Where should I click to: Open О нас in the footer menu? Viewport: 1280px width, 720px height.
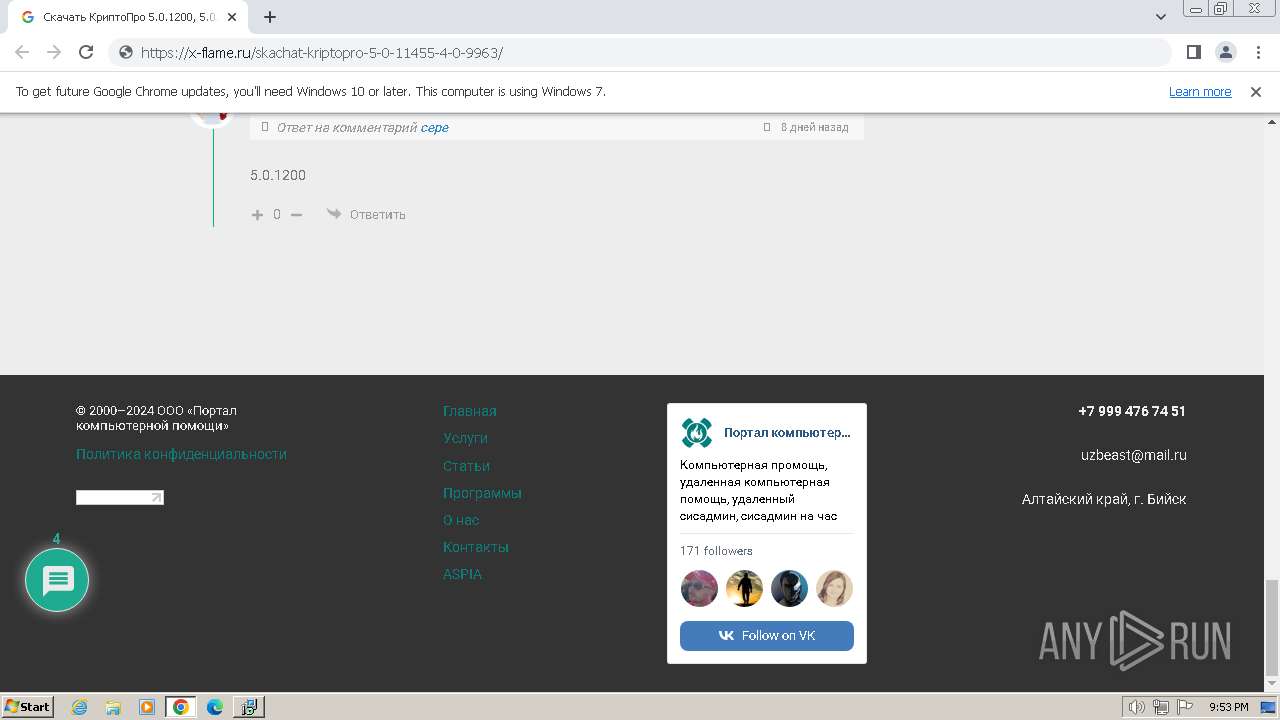pyautogui.click(x=461, y=520)
